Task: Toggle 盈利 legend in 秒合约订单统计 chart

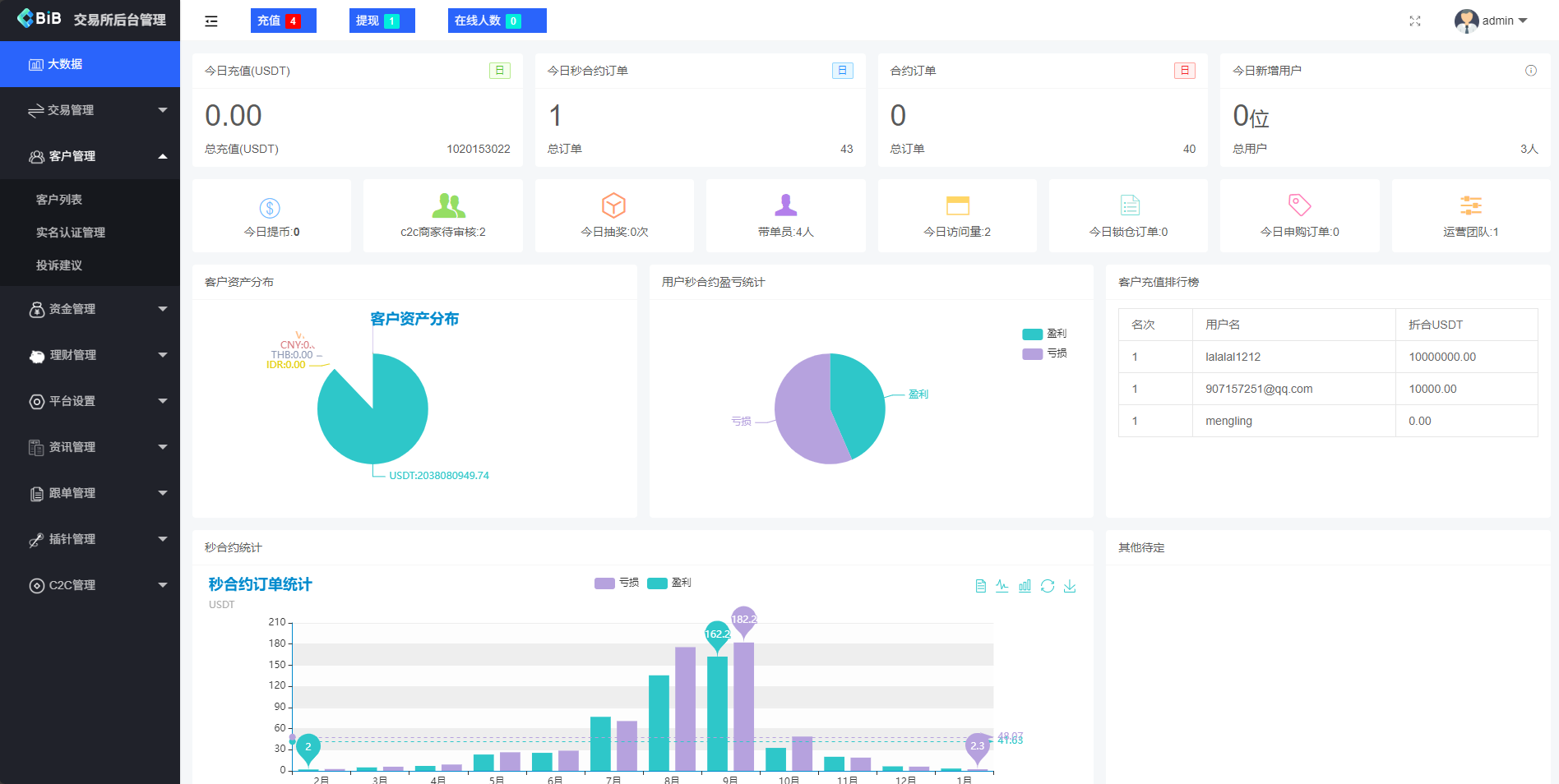Action: tap(669, 583)
